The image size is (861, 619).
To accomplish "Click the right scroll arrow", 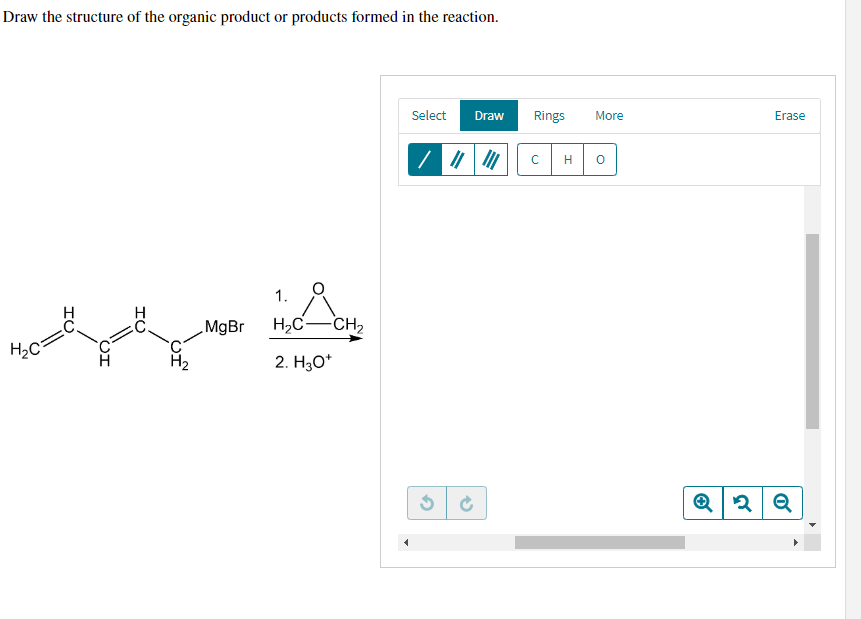I will tap(796, 540).
